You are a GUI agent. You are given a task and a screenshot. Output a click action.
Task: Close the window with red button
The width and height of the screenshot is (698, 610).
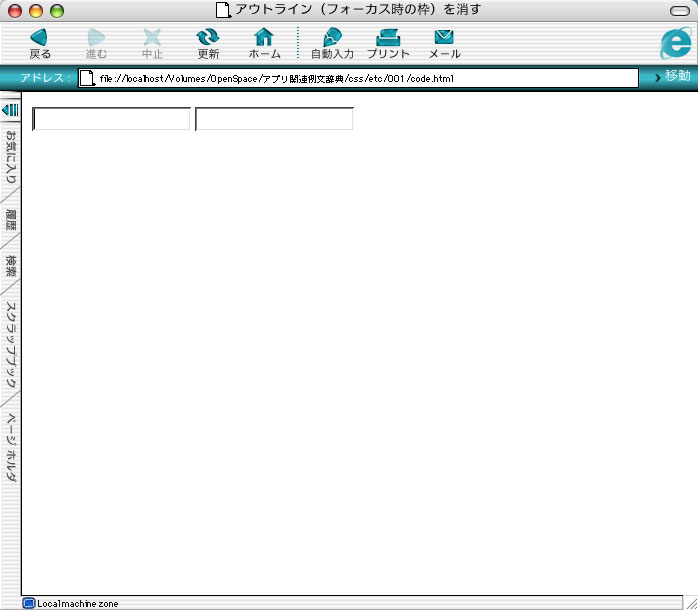(15, 11)
